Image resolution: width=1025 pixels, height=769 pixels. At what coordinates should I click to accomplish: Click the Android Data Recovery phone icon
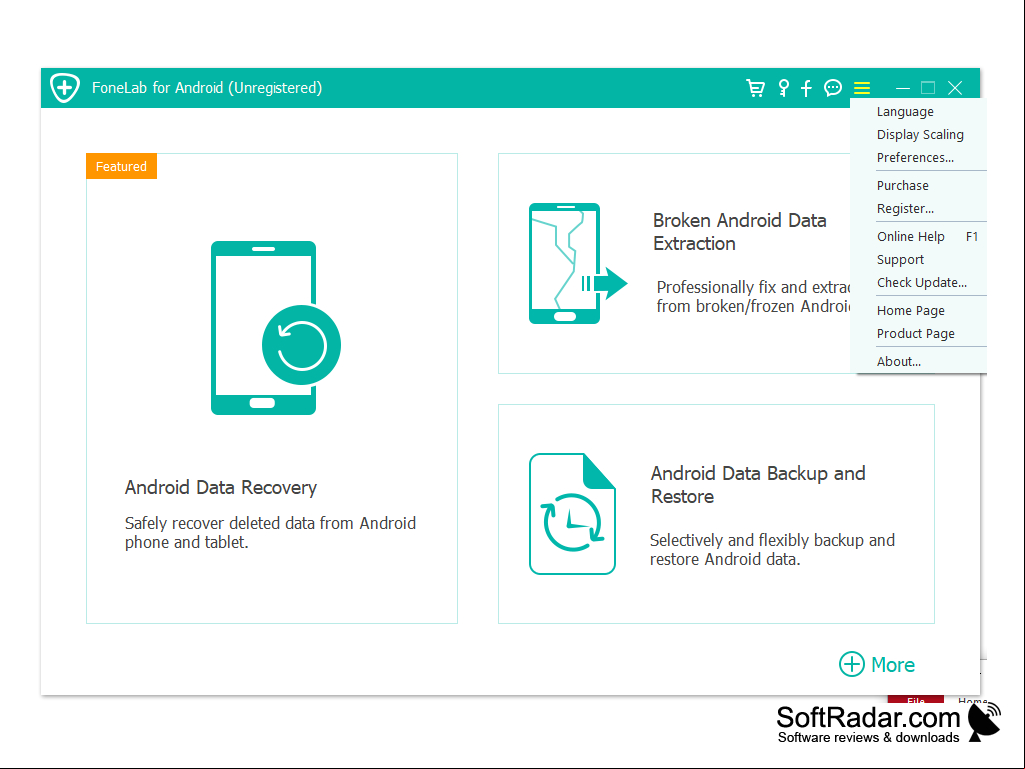(275, 328)
